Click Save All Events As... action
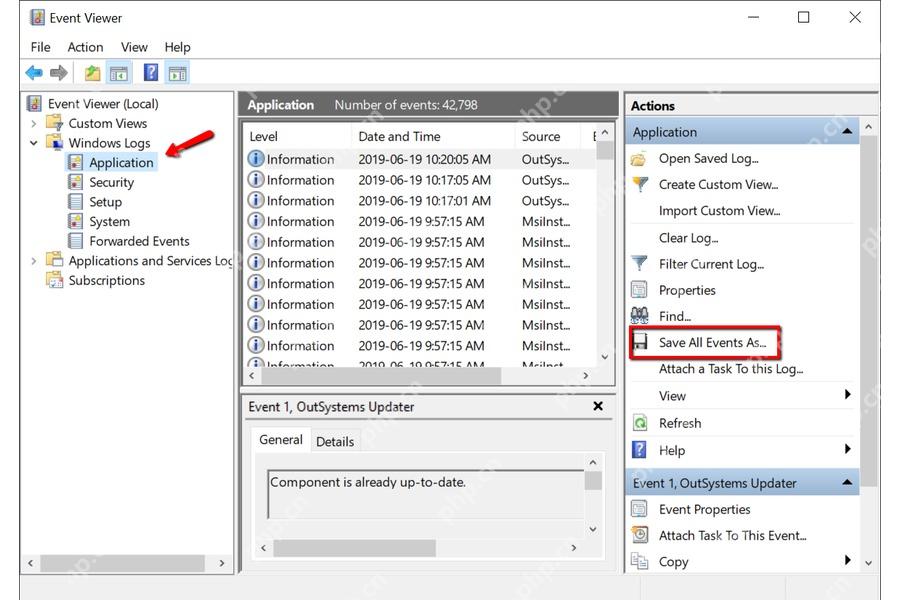This screenshot has width=900, height=600. pyautogui.click(x=713, y=342)
